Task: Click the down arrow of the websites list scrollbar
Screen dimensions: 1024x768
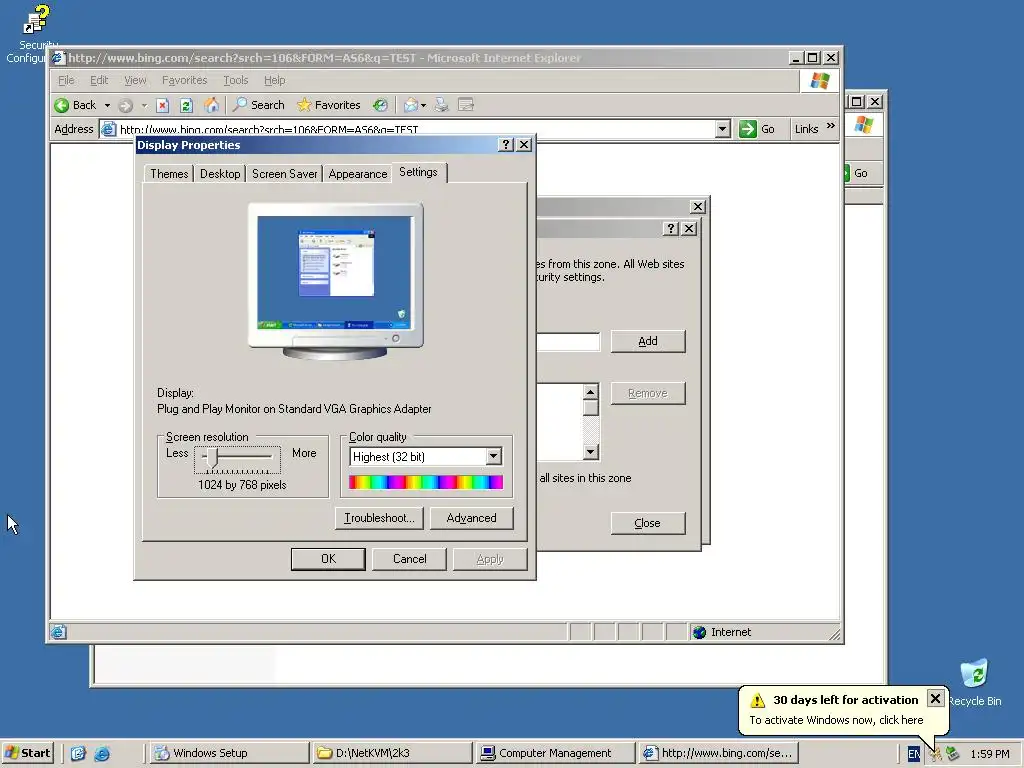Action: [x=590, y=452]
